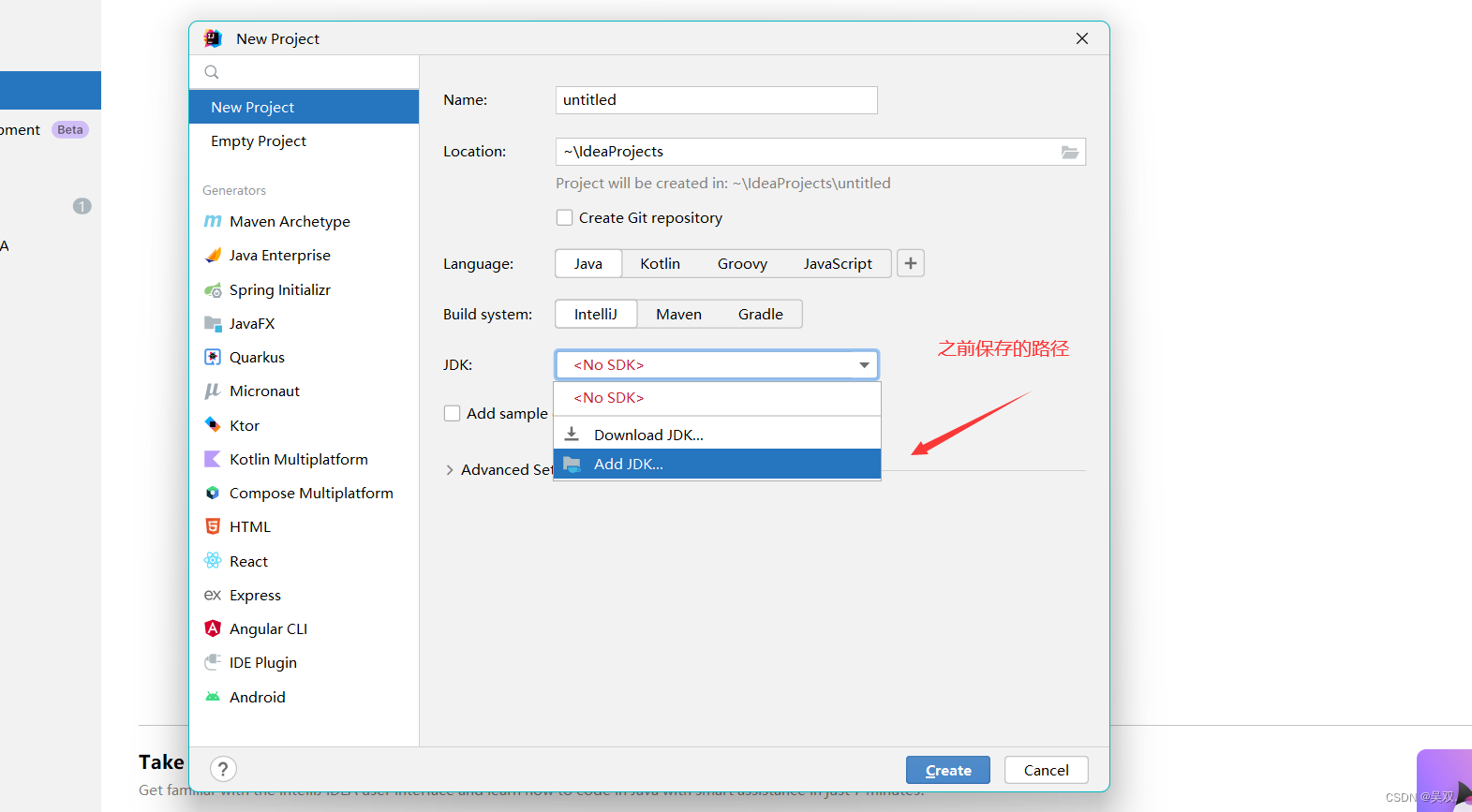Click the project type search field
The height and width of the screenshot is (812, 1472).
pos(304,72)
